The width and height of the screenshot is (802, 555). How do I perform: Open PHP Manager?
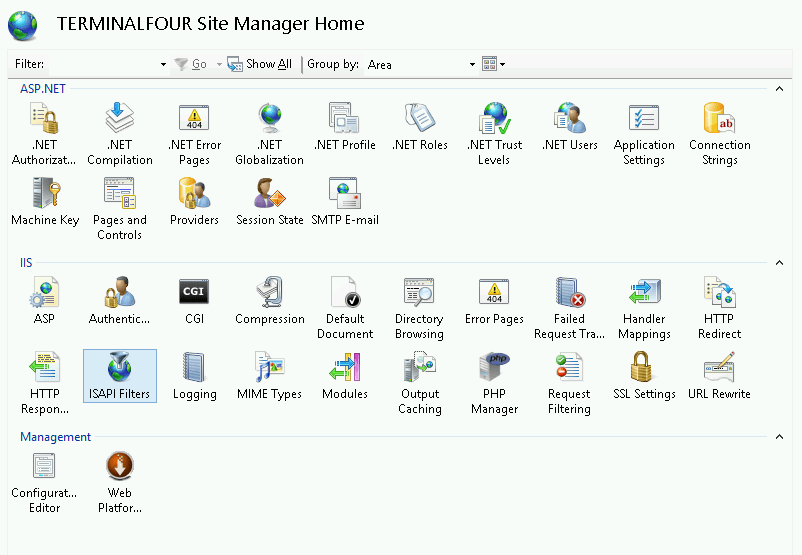point(494,383)
